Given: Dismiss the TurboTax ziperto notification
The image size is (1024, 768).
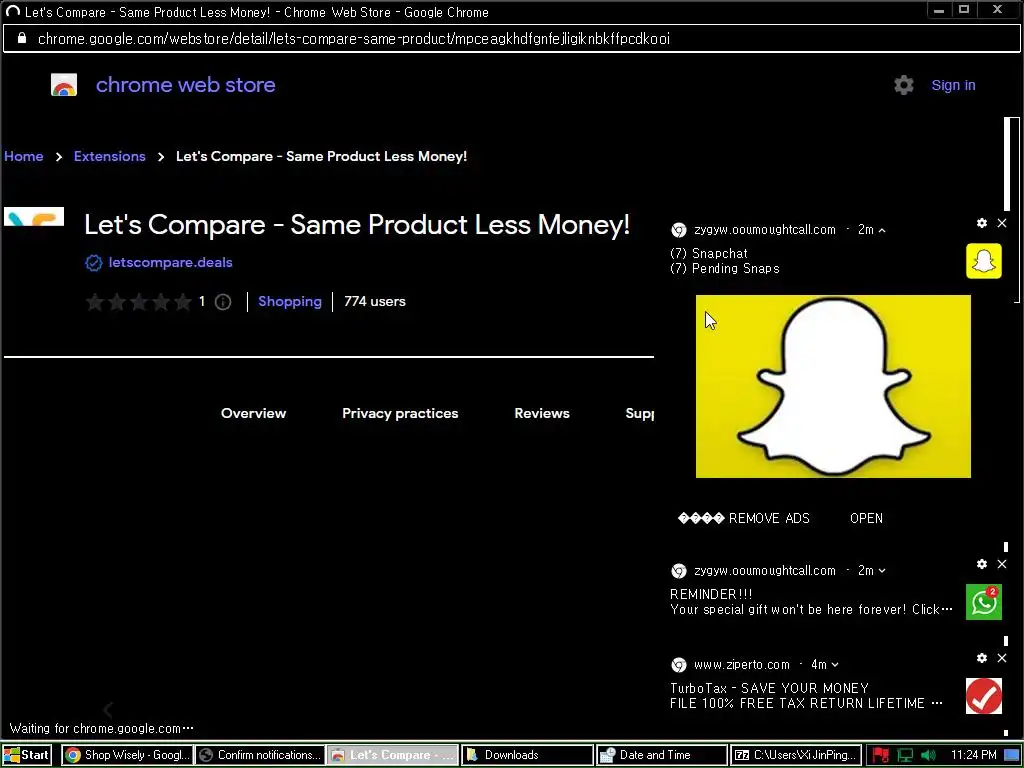Looking at the screenshot, I should pyautogui.click(x=1002, y=658).
